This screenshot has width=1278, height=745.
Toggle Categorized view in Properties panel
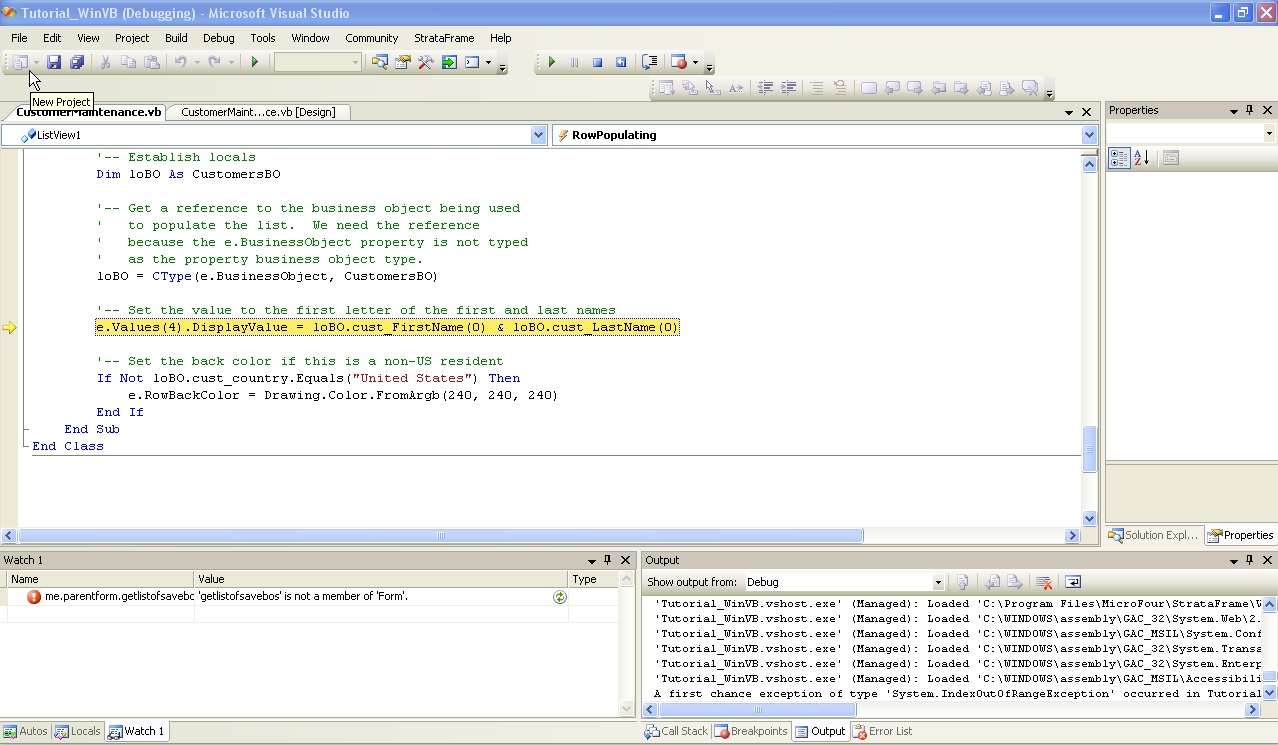pyautogui.click(x=1119, y=158)
